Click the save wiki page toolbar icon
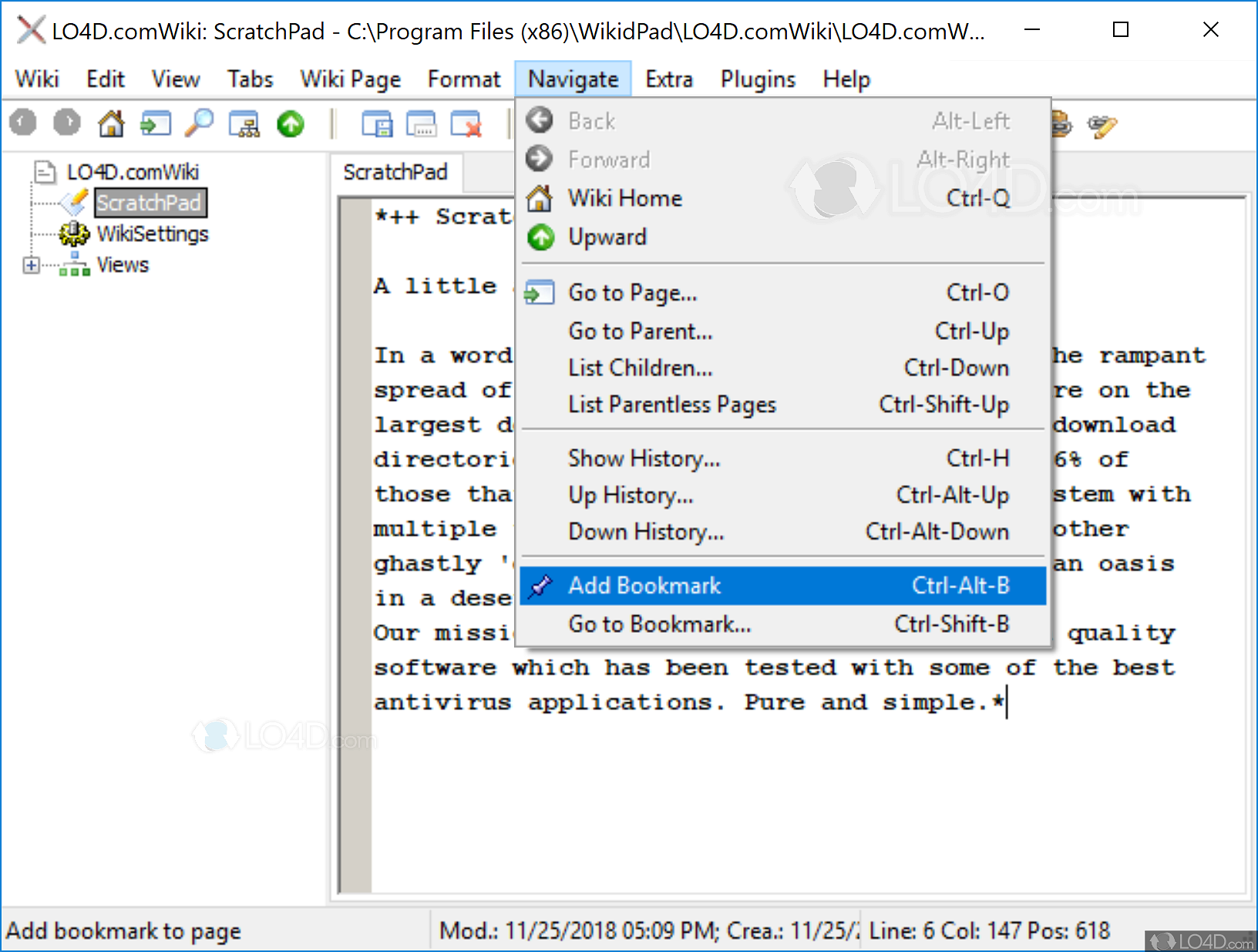Viewport: 1258px width, 952px height. click(377, 124)
